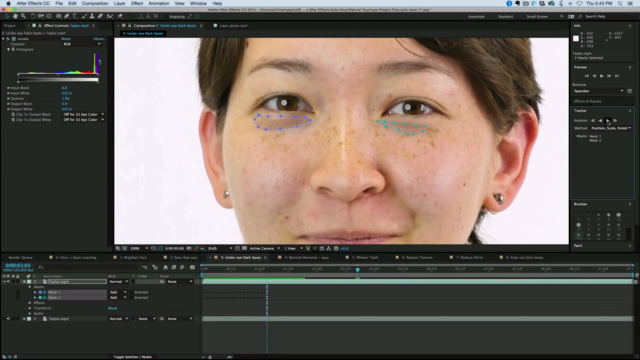This screenshot has width=640, height=360.
Task: Collapse the Levels effect twirl arrow
Action: [x=3, y=39]
